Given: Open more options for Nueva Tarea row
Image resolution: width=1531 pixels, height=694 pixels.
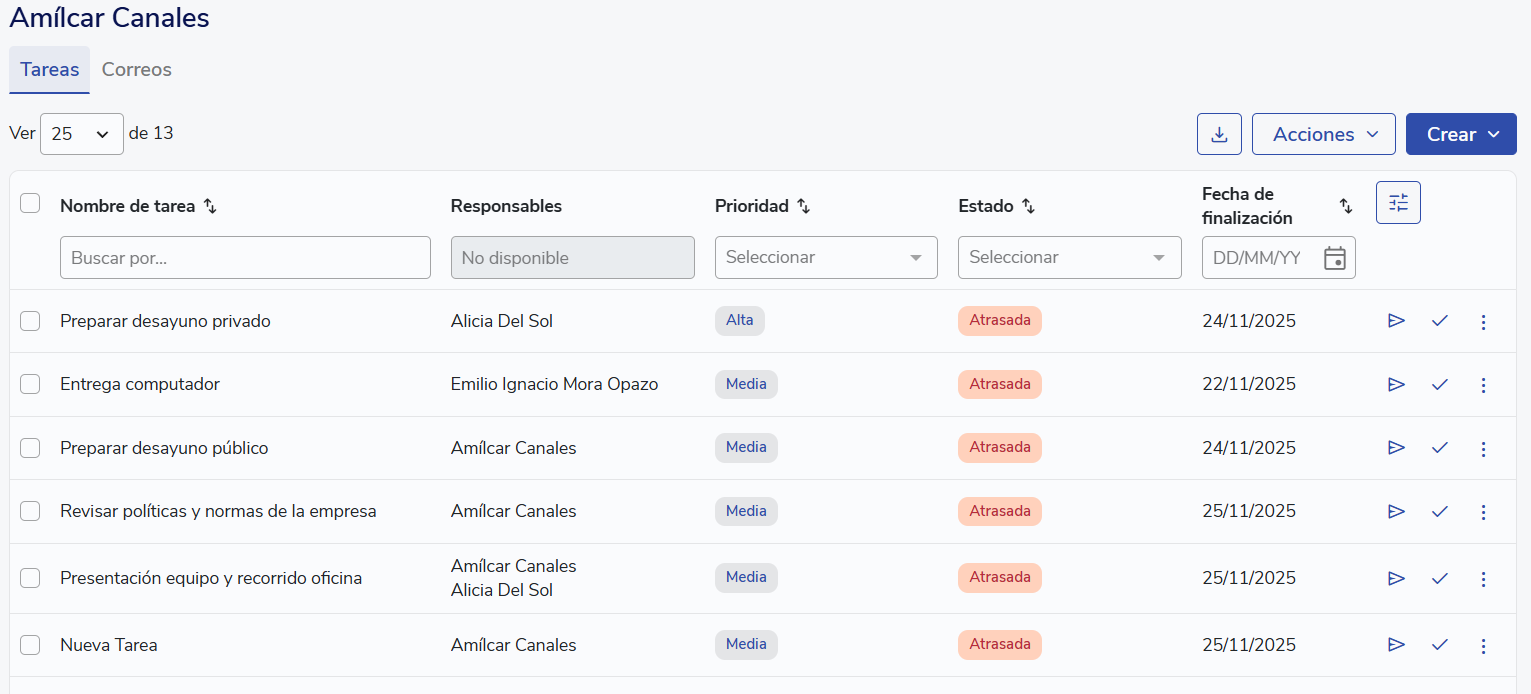Looking at the screenshot, I should (x=1483, y=645).
